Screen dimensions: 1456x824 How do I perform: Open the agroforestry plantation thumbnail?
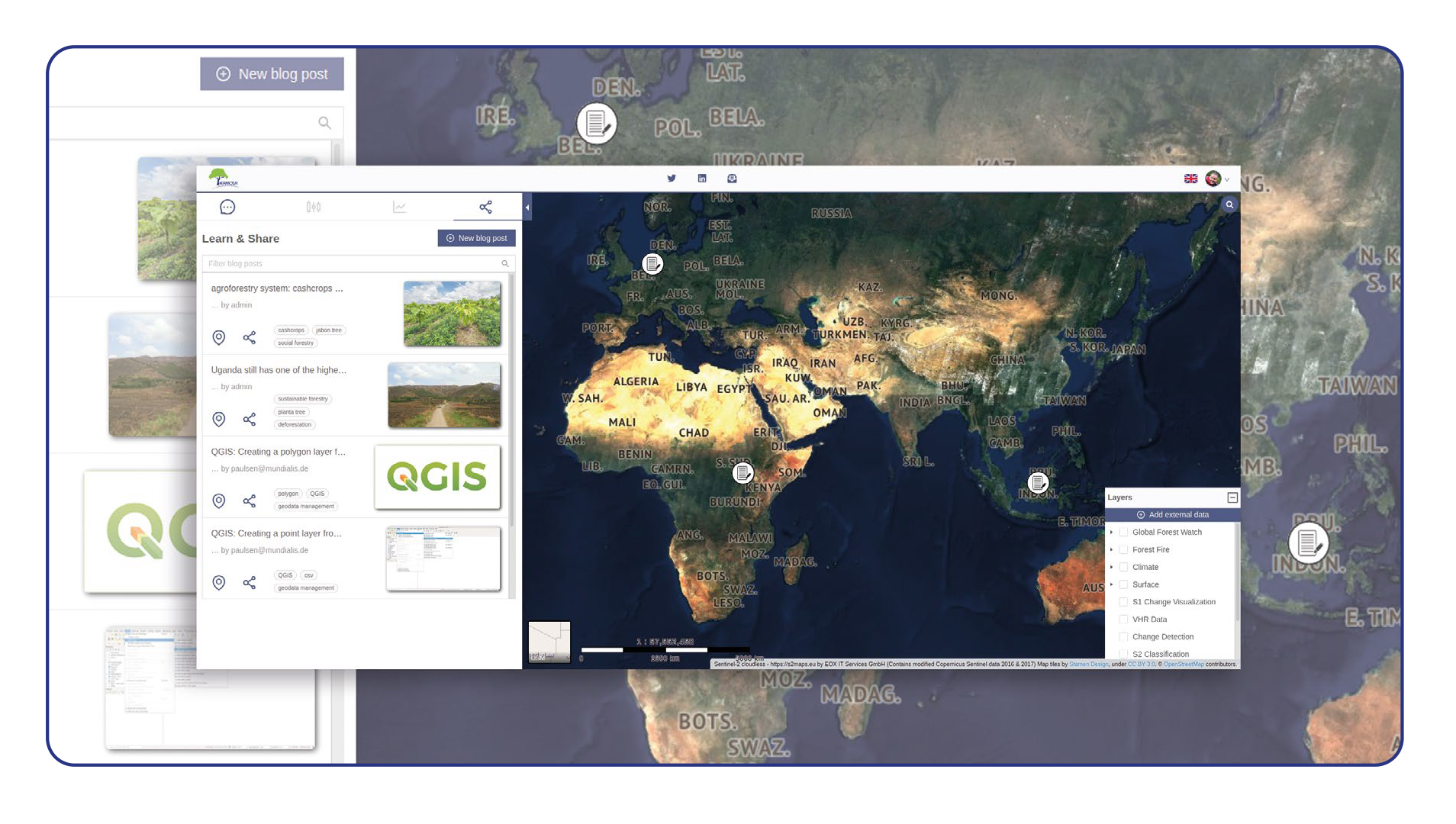click(452, 313)
